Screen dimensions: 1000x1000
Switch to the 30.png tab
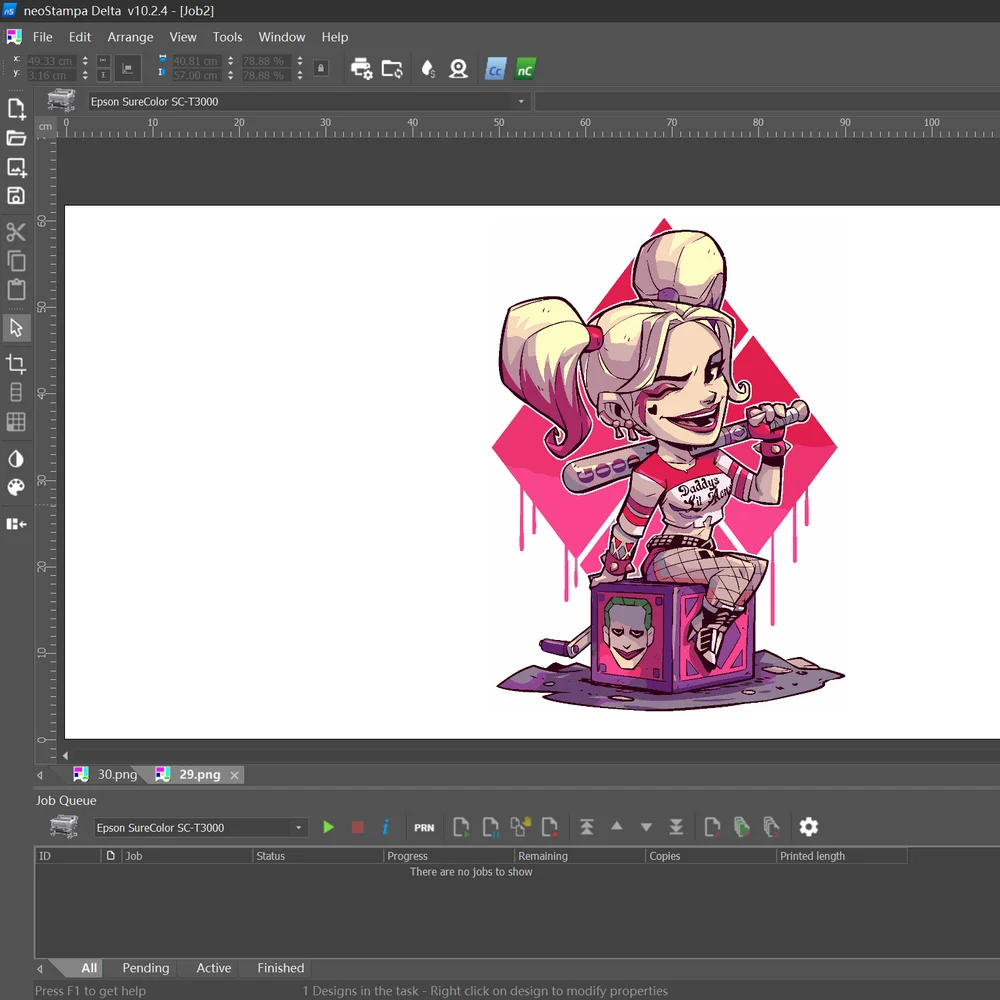click(x=107, y=774)
